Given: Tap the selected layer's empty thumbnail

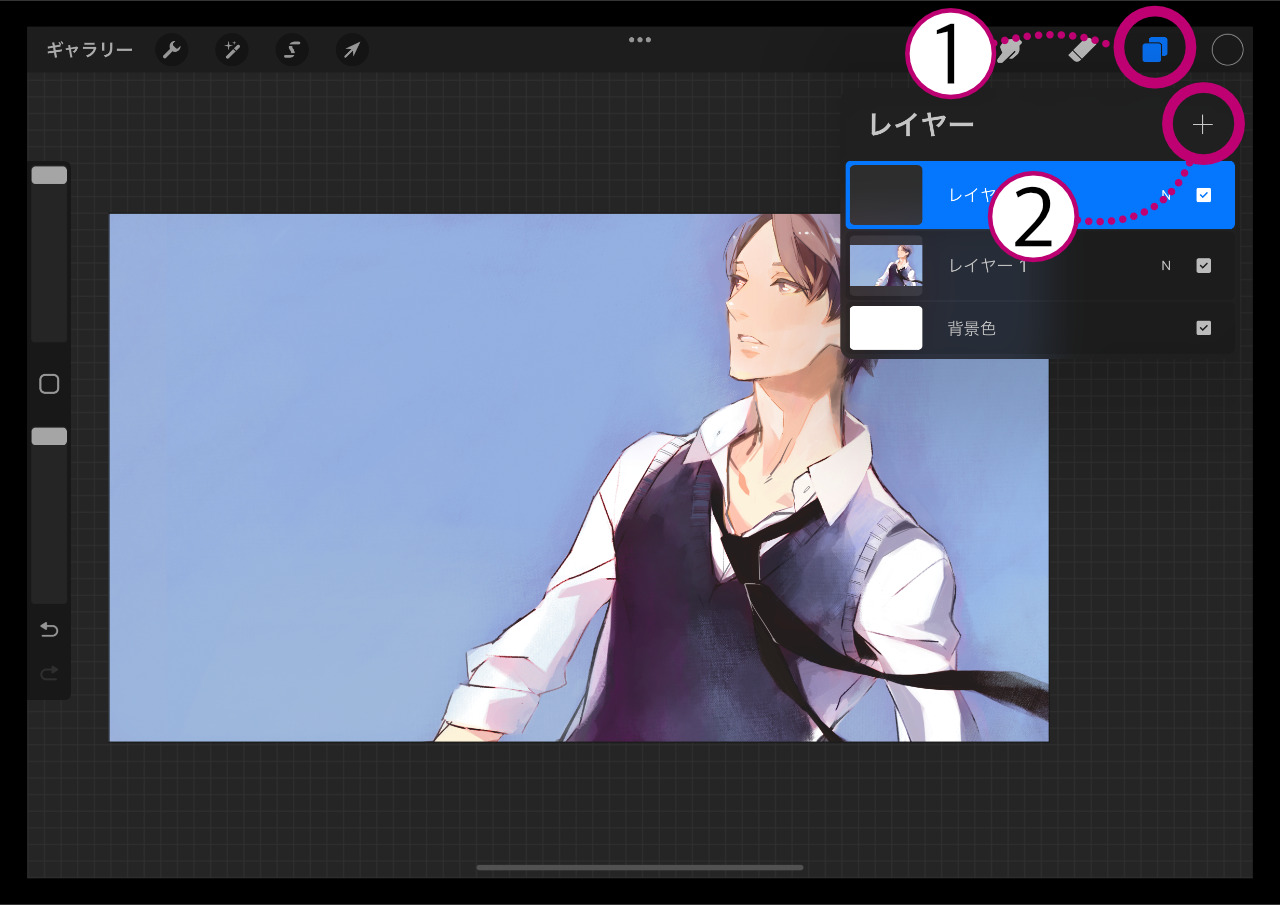Looking at the screenshot, I should pos(886,195).
